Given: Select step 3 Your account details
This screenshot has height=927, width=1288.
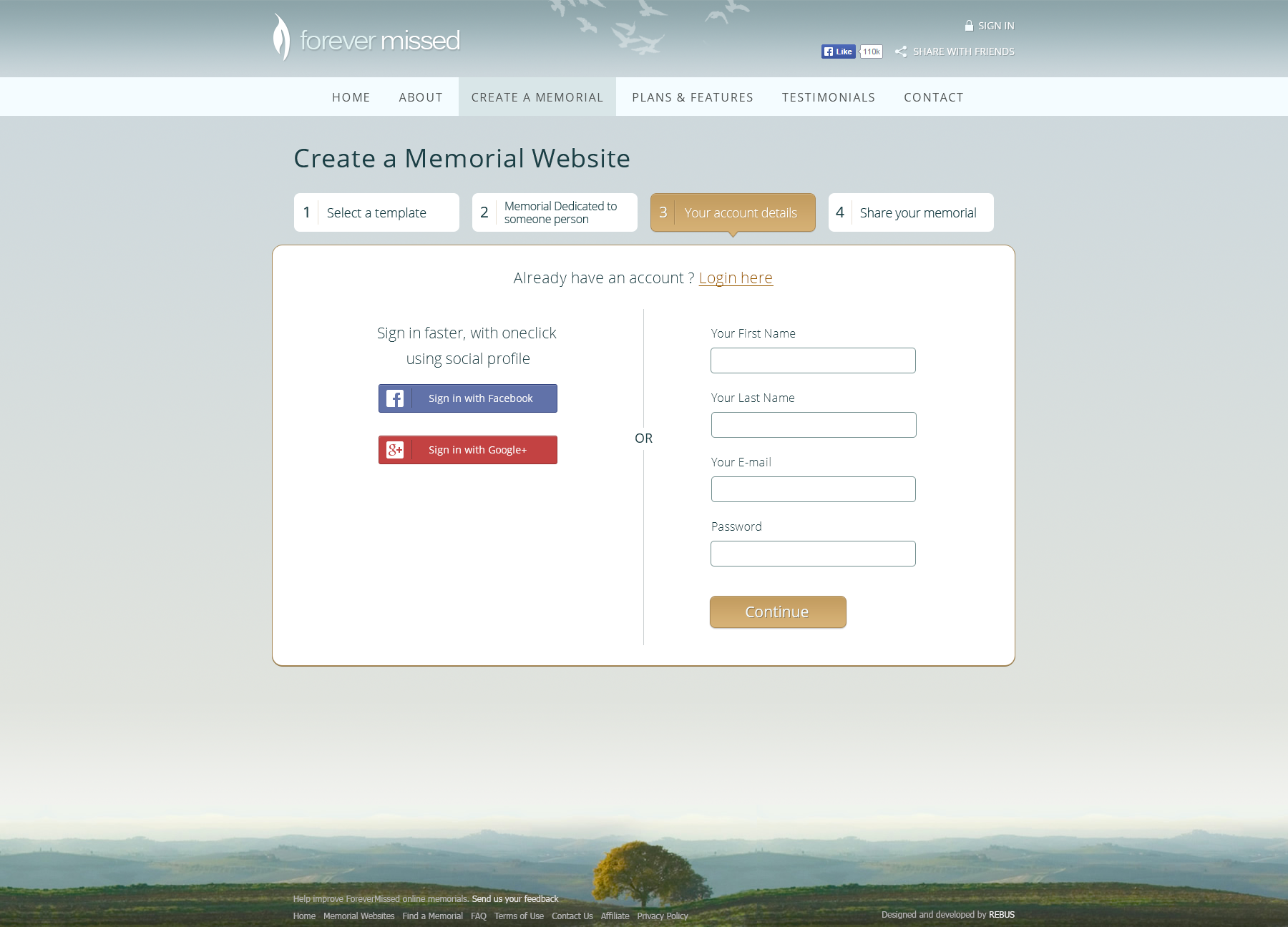Looking at the screenshot, I should (x=733, y=212).
